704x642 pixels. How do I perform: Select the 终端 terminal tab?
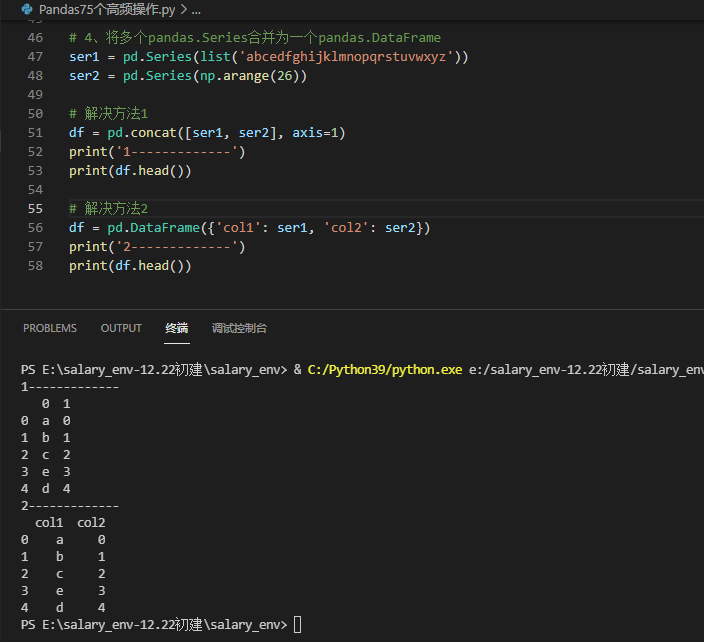(176, 328)
